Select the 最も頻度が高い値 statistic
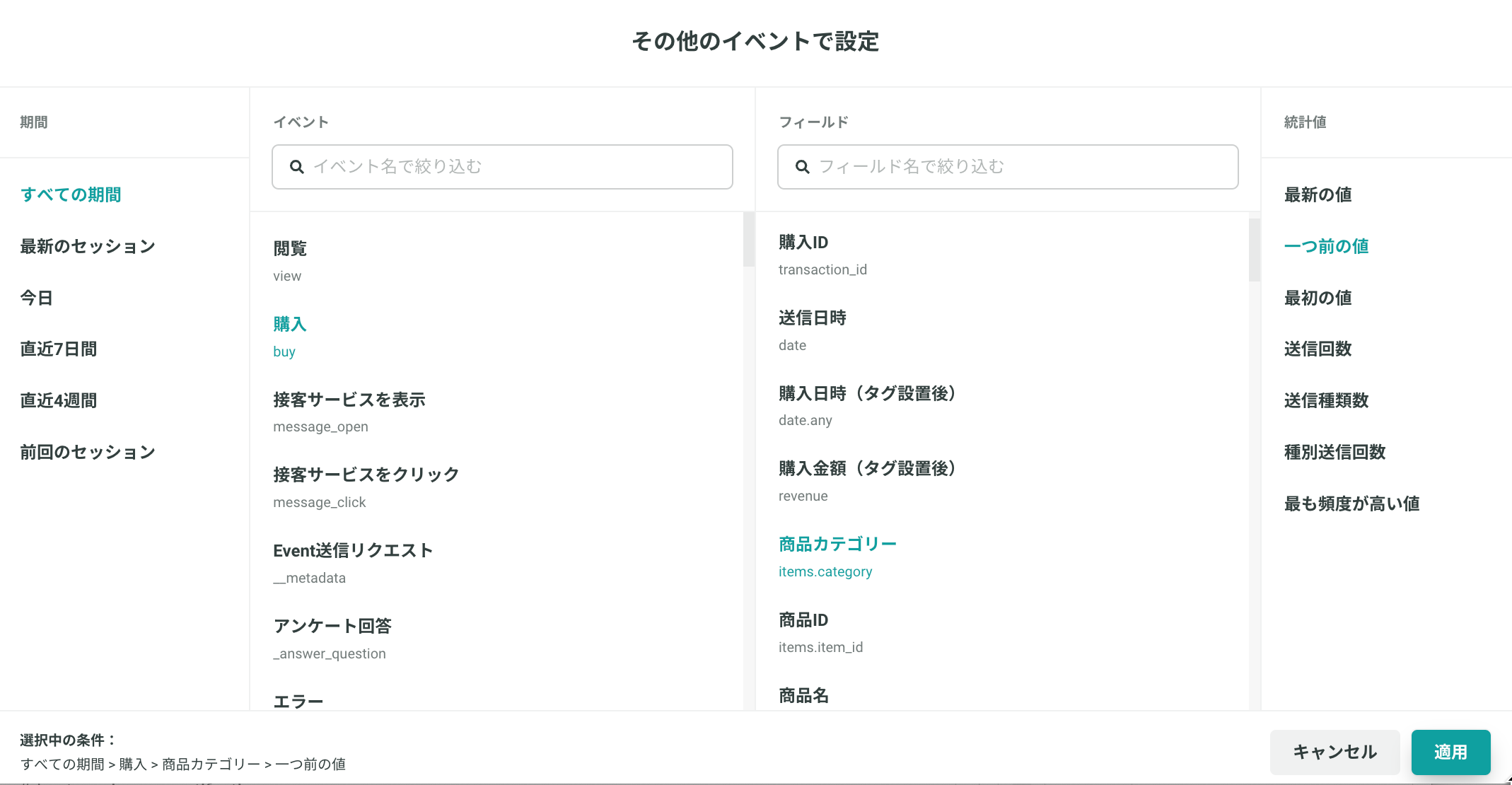Image resolution: width=1512 pixels, height=785 pixels. [1352, 504]
